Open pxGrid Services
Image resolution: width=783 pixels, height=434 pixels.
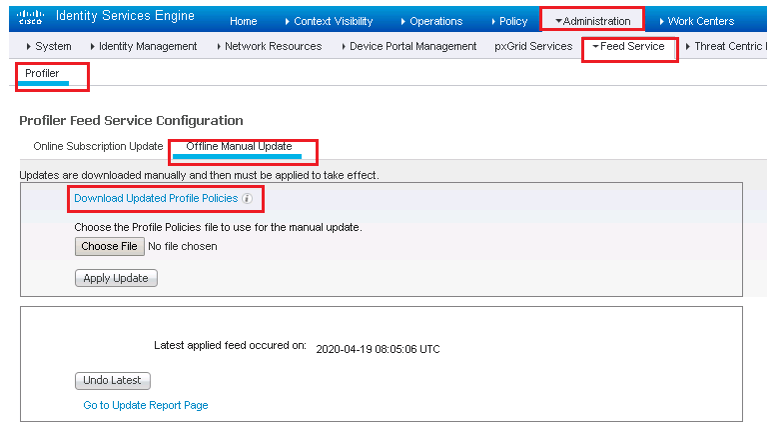coord(533,46)
